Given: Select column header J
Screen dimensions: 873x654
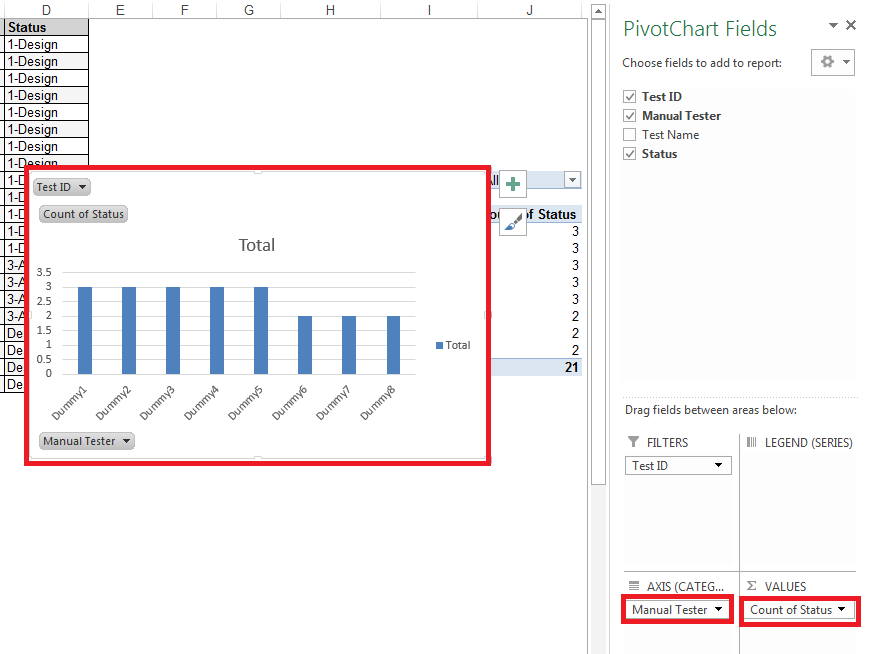Looking at the screenshot, I should 529,9.
